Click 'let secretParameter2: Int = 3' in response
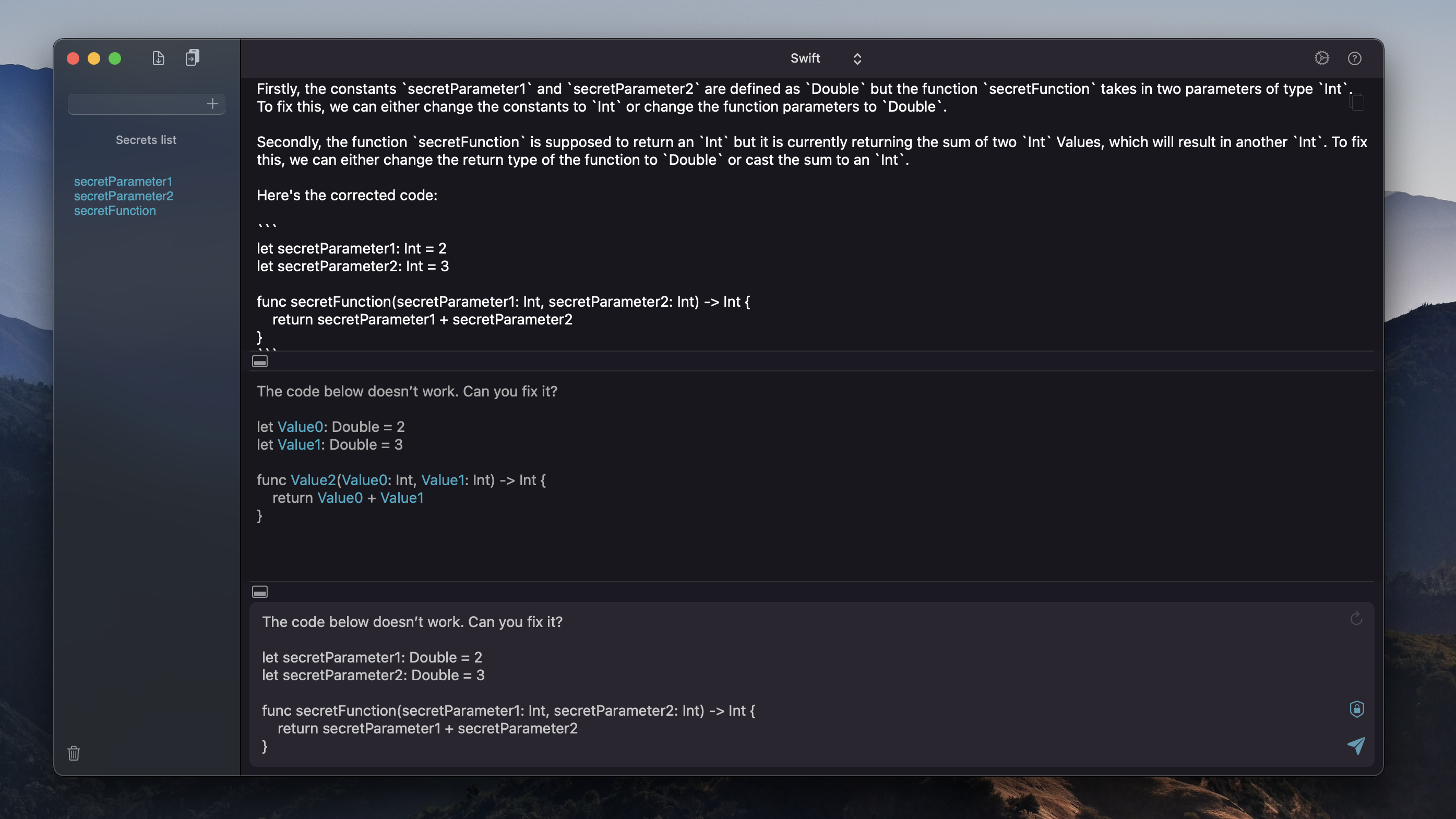The width and height of the screenshot is (1456, 819). coord(353,266)
